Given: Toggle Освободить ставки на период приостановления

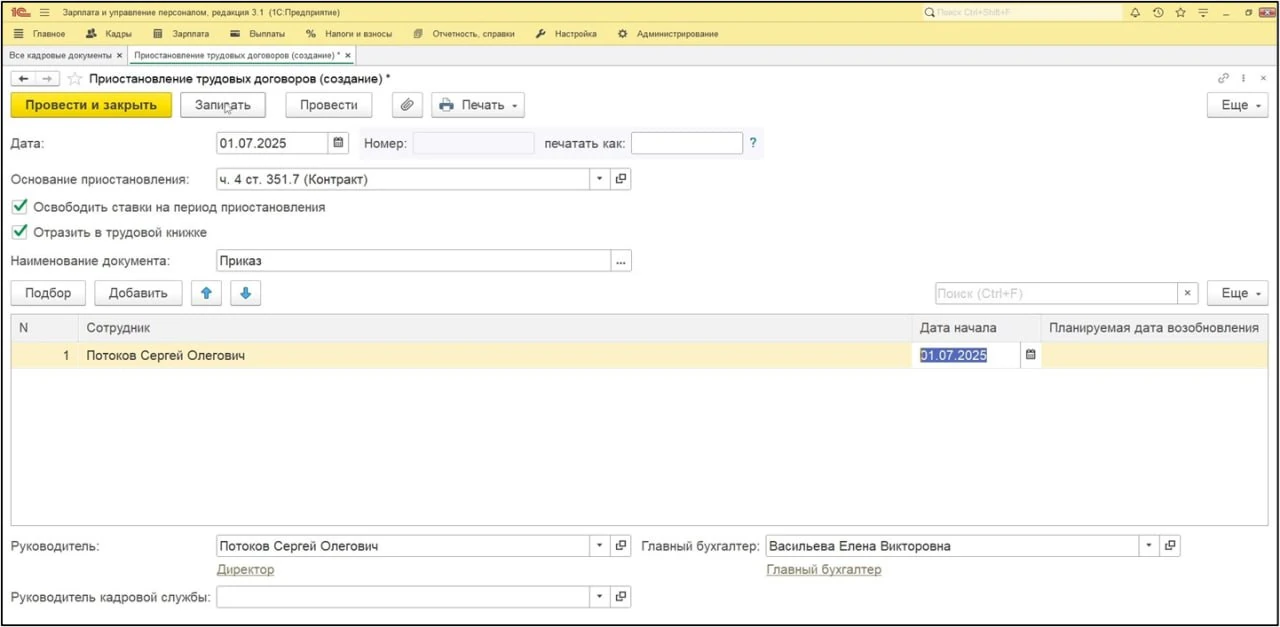Looking at the screenshot, I should click(19, 207).
